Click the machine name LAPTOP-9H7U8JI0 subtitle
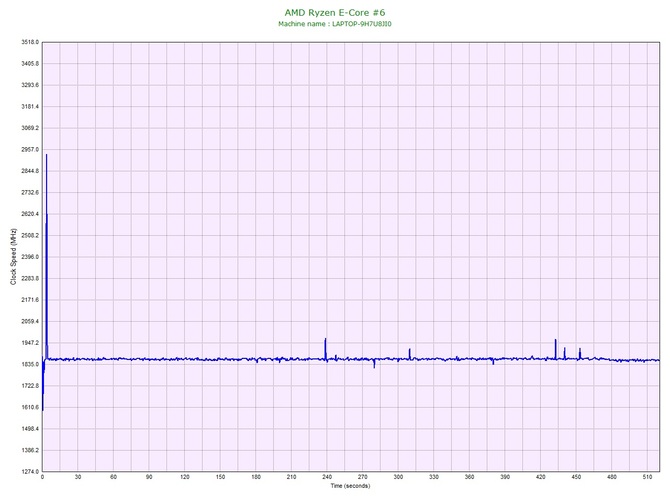Screen dimensions: 670x503 point(335,24)
